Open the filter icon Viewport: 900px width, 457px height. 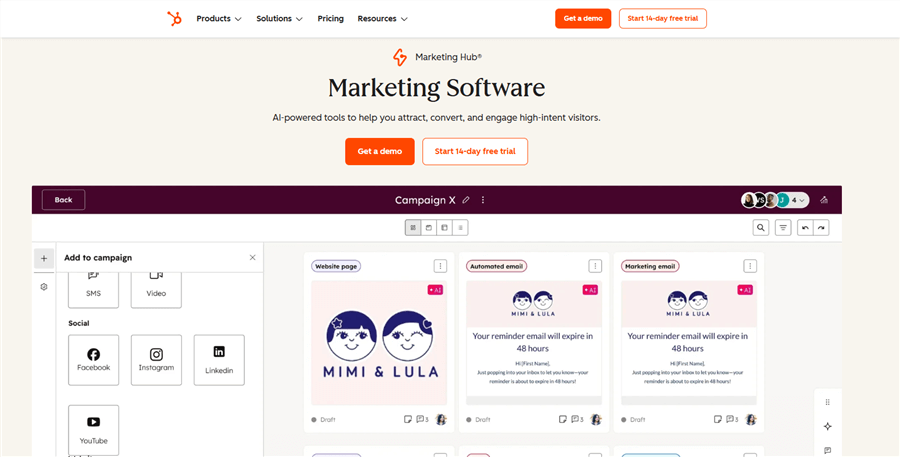783,228
